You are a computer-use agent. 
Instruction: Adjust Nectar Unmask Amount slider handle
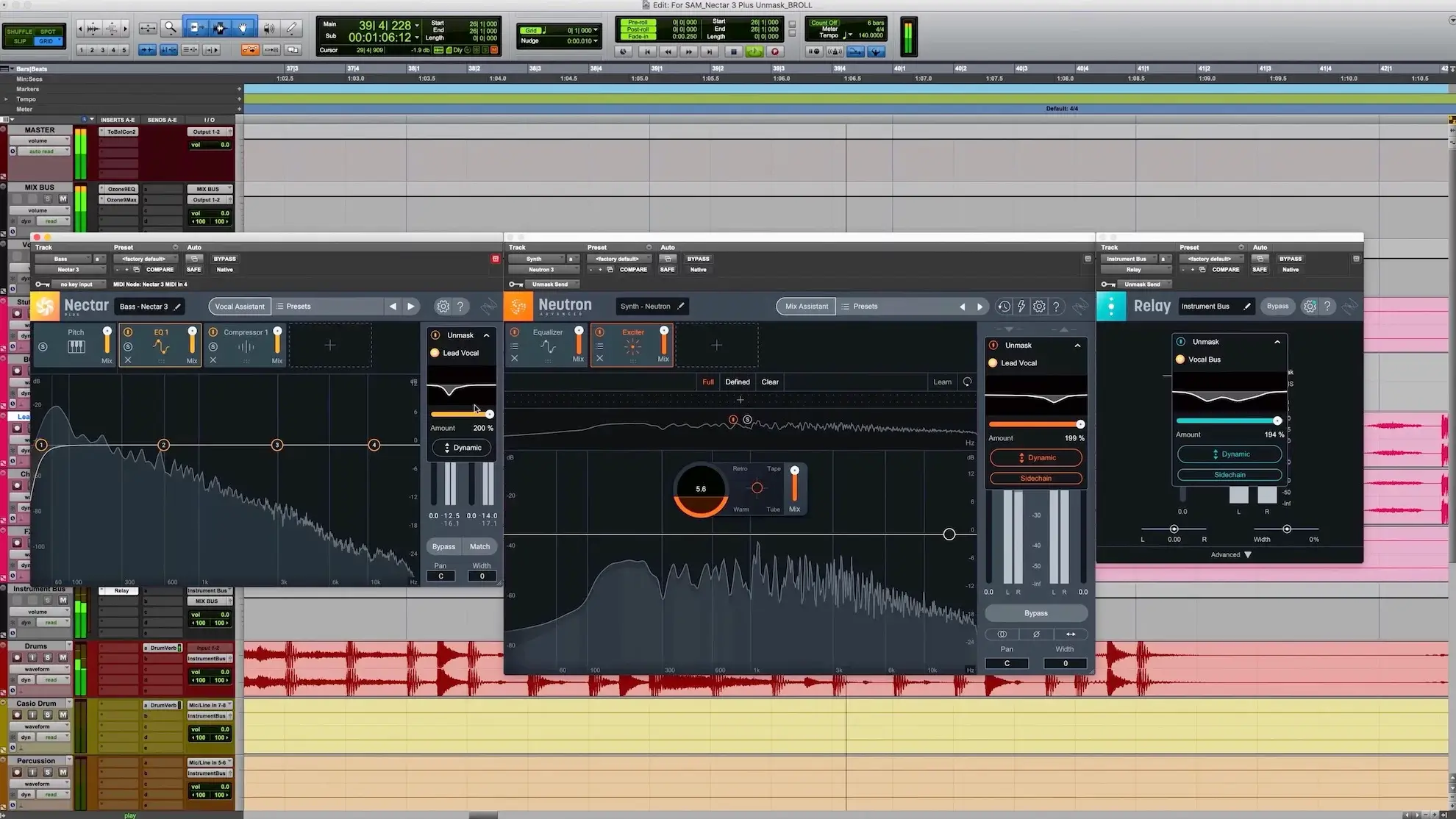coord(490,415)
